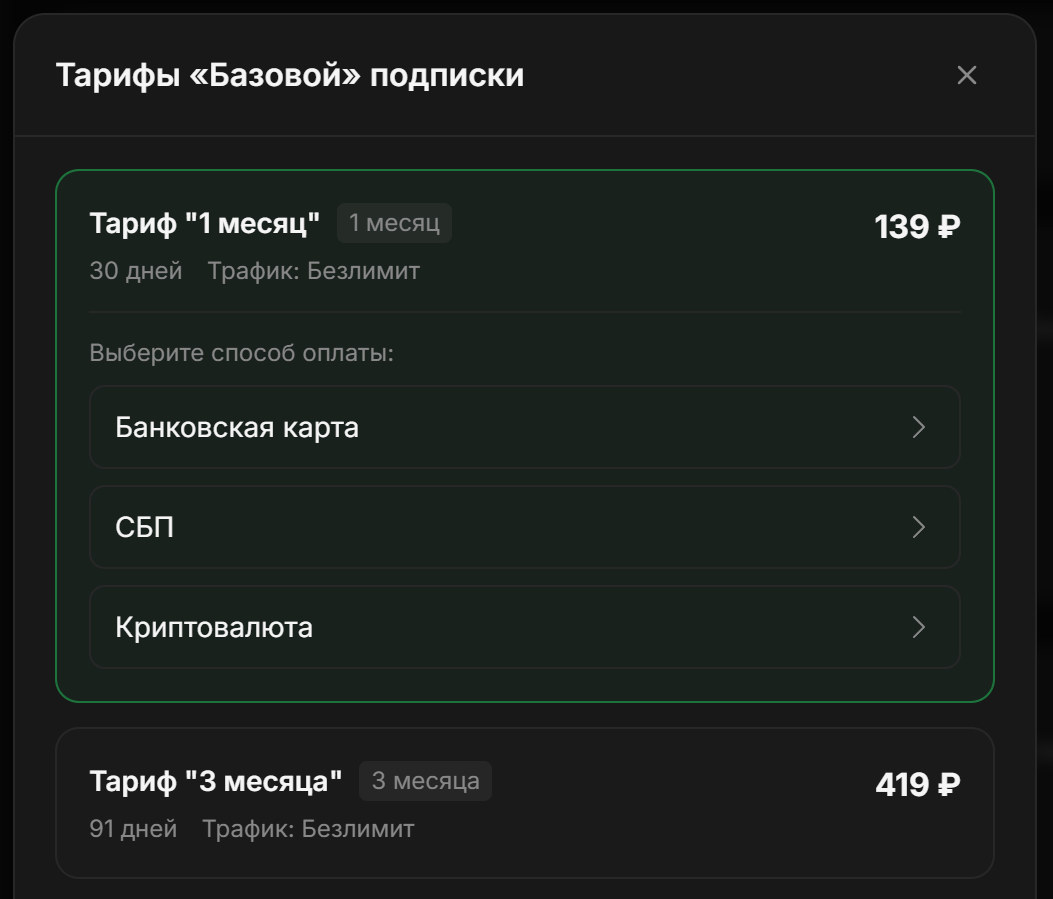
Task: Click "Трафик: Безлимит" under the three-month tariff
Action: (x=308, y=829)
